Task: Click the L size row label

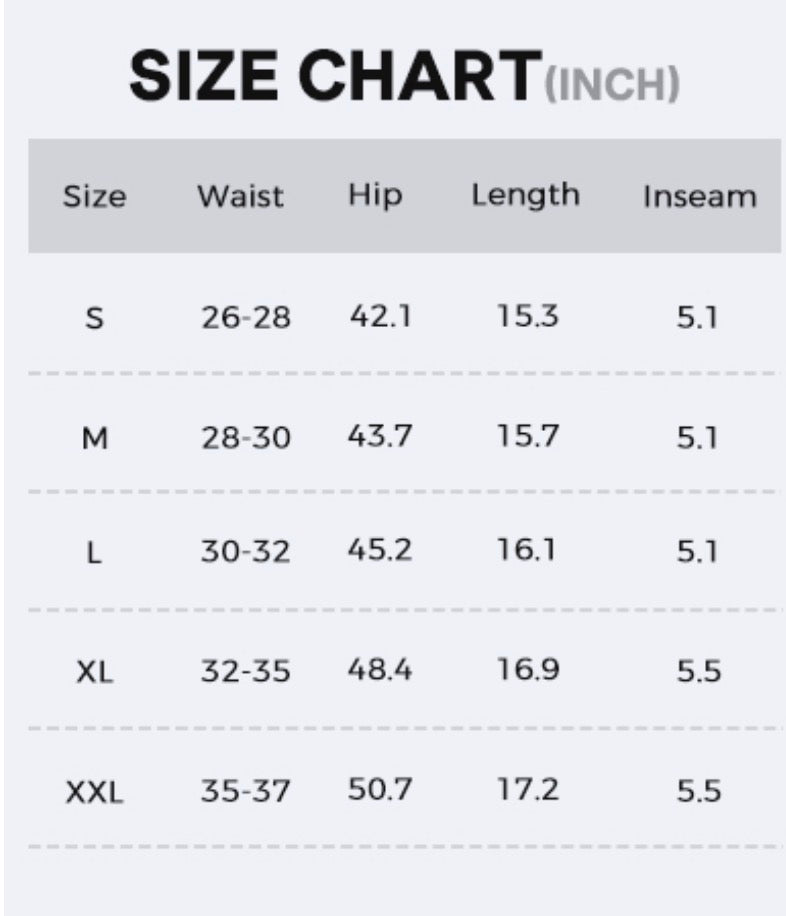Action: [x=94, y=552]
